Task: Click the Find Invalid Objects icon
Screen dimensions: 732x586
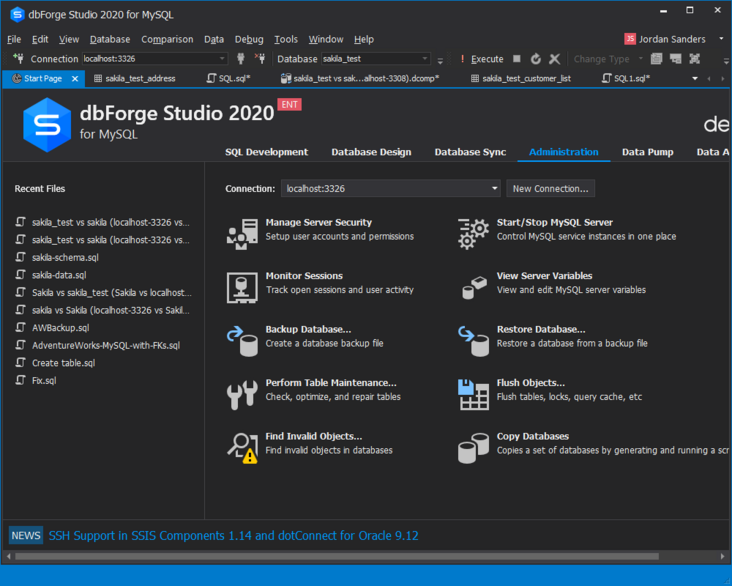Action: tap(242, 447)
